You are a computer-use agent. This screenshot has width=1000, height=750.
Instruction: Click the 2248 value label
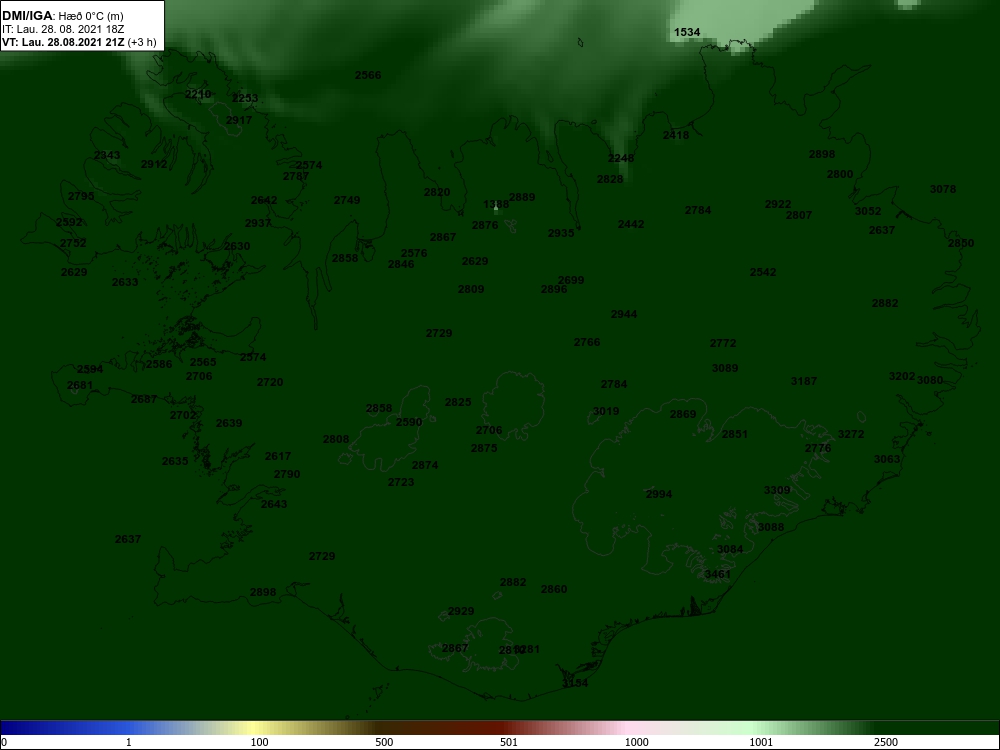621,158
